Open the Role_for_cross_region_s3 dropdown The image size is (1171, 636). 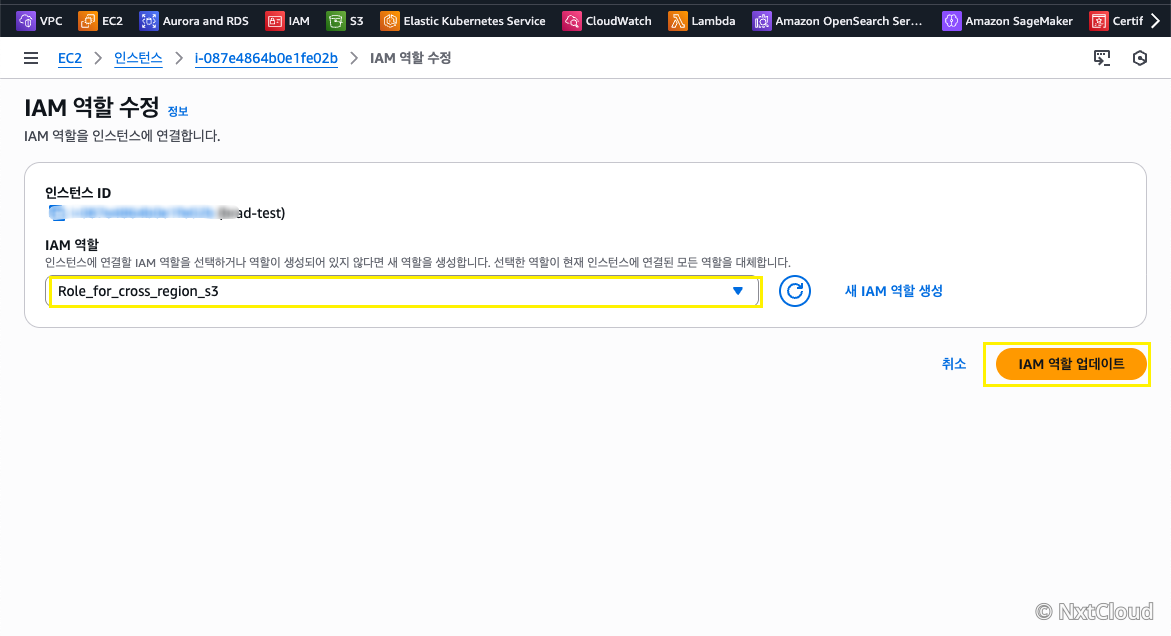tap(404, 291)
